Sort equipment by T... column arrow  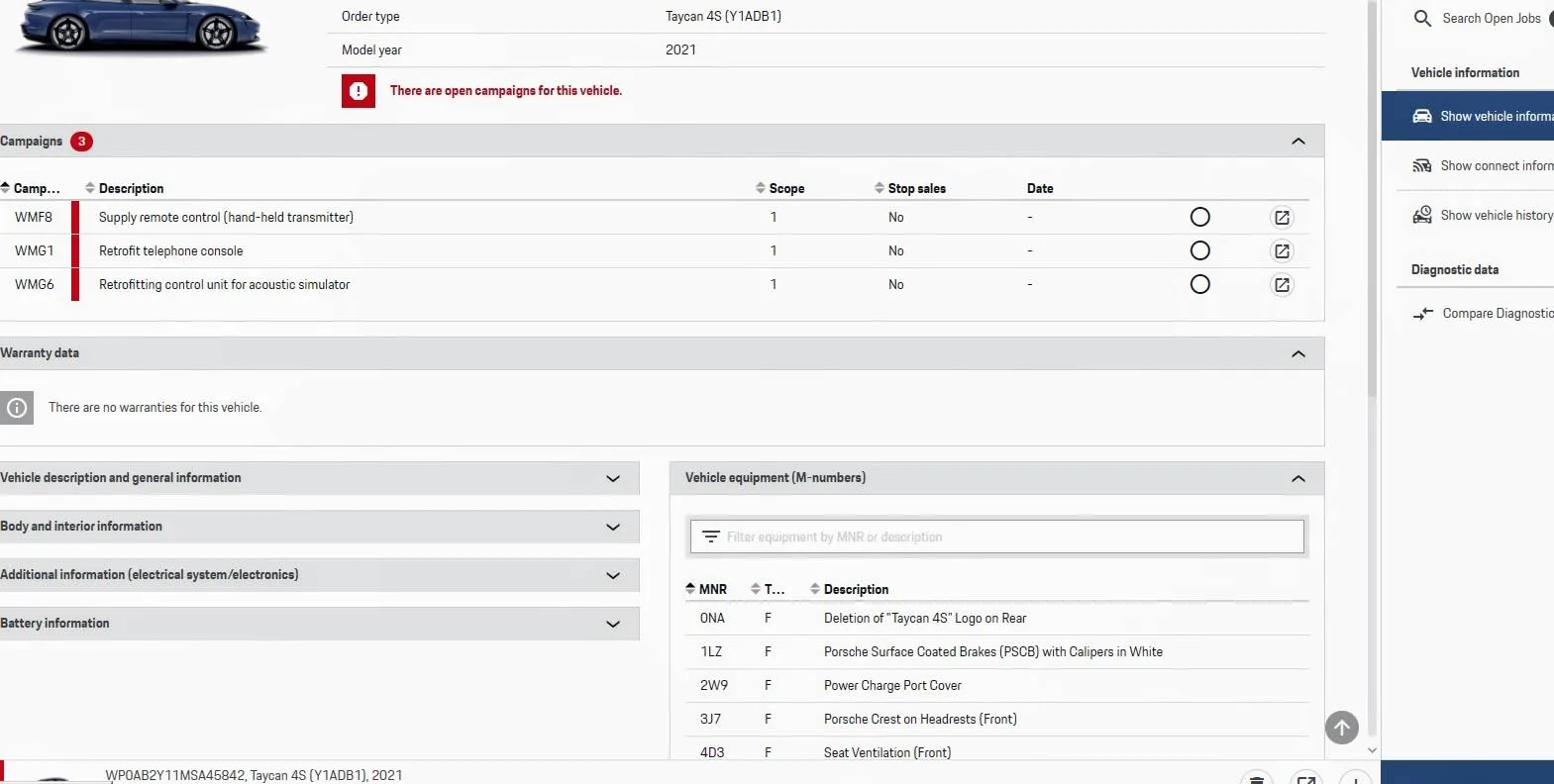pyautogui.click(x=756, y=589)
